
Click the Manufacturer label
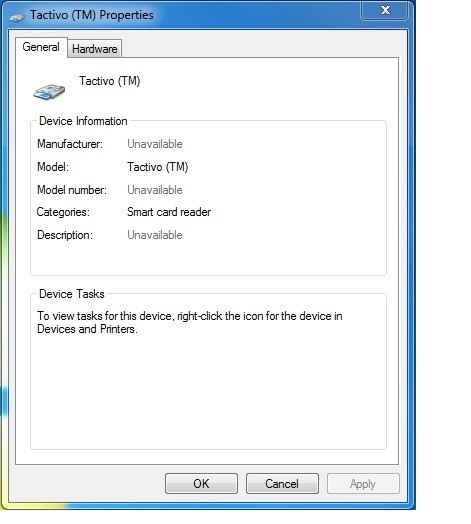point(70,144)
